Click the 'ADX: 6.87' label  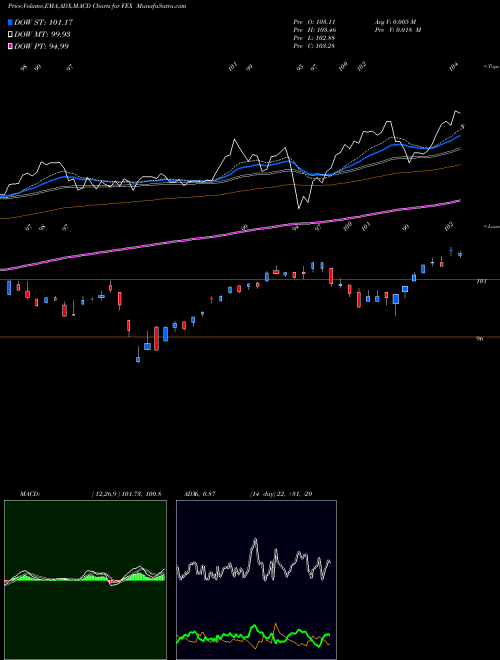pyautogui.click(x=200, y=494)
